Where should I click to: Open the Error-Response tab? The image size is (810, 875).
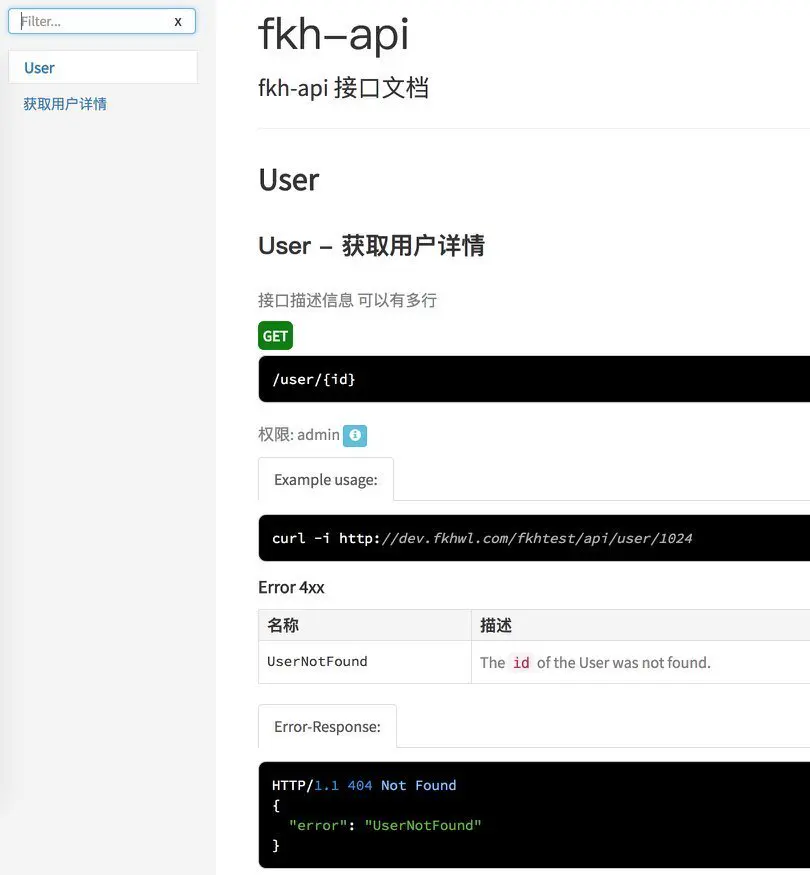(x=327, y=726)
